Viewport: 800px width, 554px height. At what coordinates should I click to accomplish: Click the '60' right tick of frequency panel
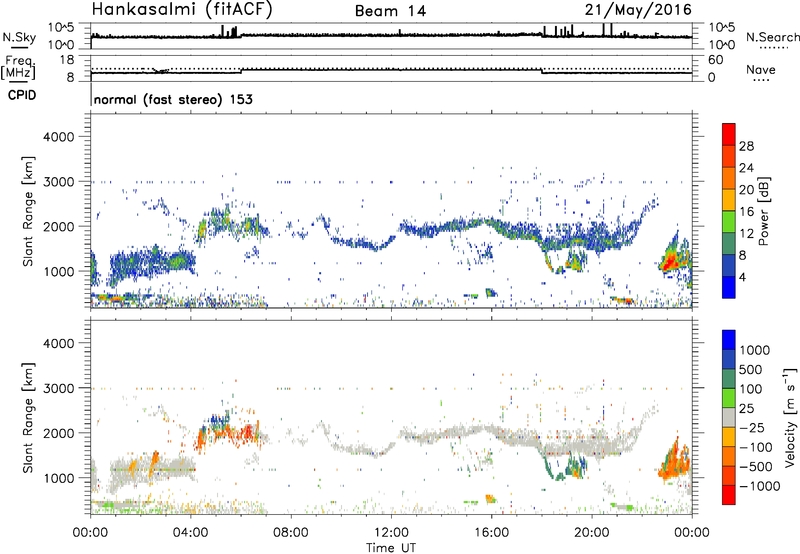[715, 60]
